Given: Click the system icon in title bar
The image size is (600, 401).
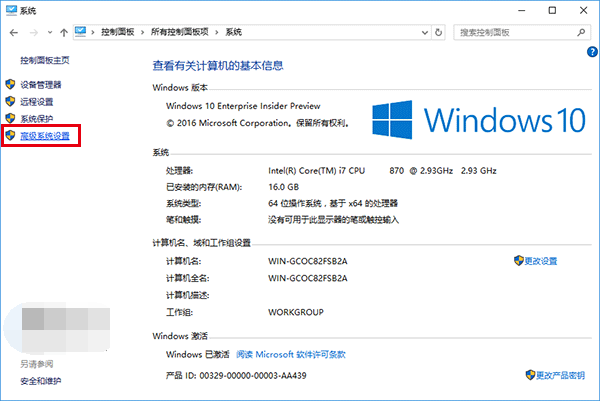Looking at the screenshot, I should (10, 10).
